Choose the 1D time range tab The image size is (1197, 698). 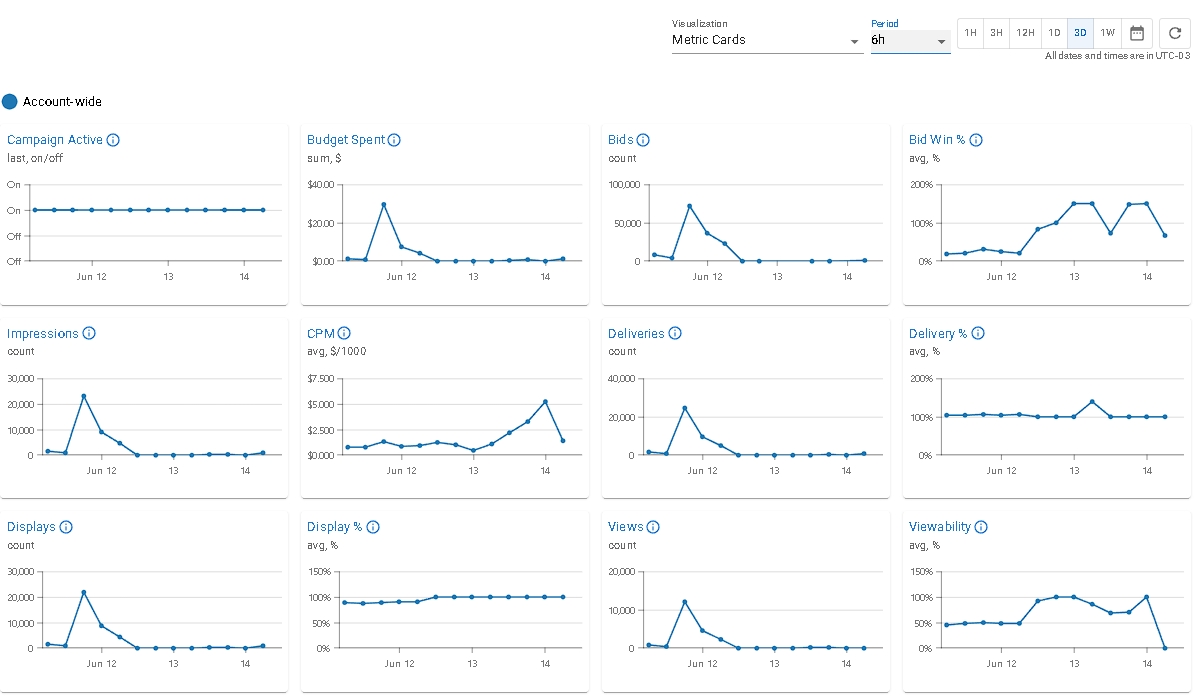(x=1054, y=33)
